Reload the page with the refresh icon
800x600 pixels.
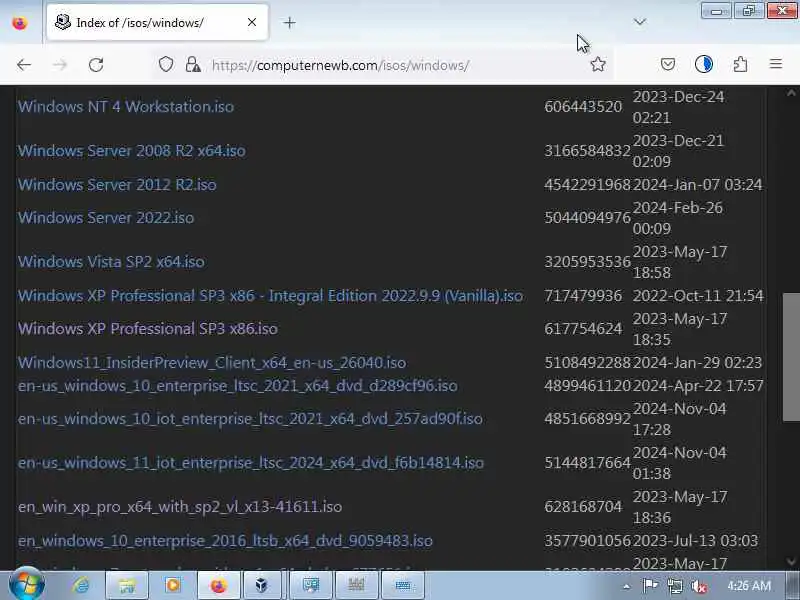coord(96,65)
